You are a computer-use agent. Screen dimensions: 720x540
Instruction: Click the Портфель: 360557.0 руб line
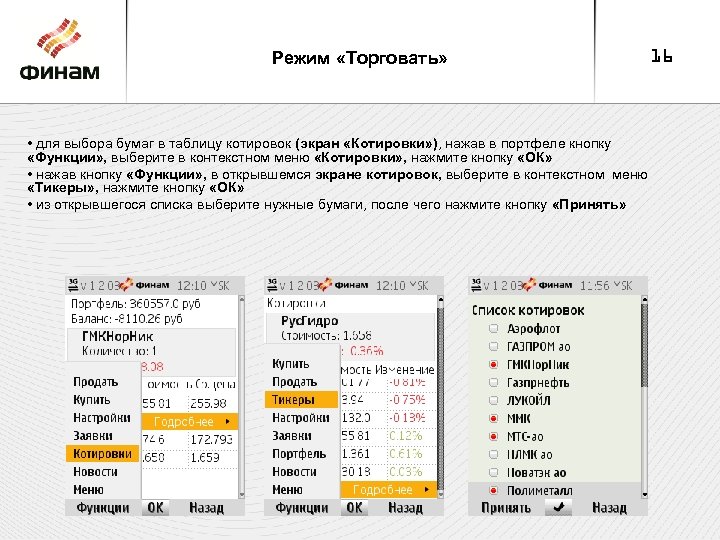click(x=135, y=304)
